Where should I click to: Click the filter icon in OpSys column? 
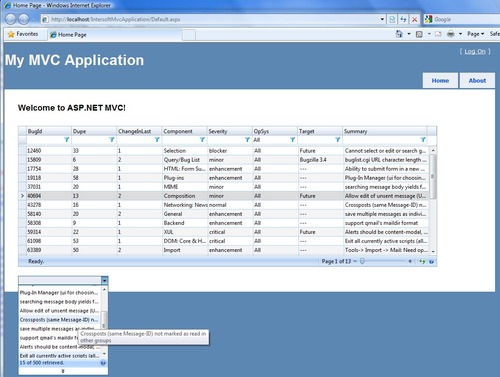click(292, 140)
